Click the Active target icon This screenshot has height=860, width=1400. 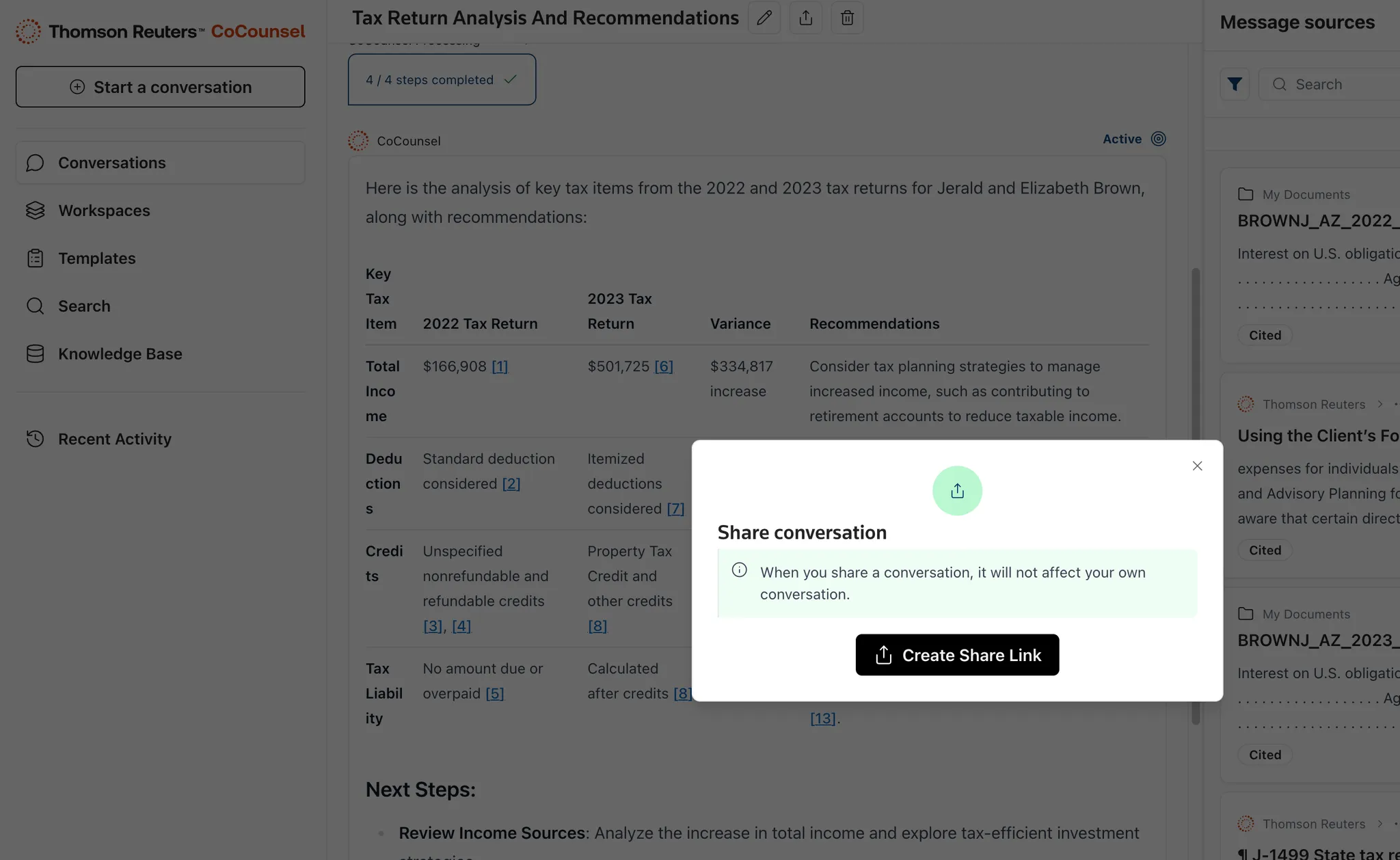(x=1158, y=139)
